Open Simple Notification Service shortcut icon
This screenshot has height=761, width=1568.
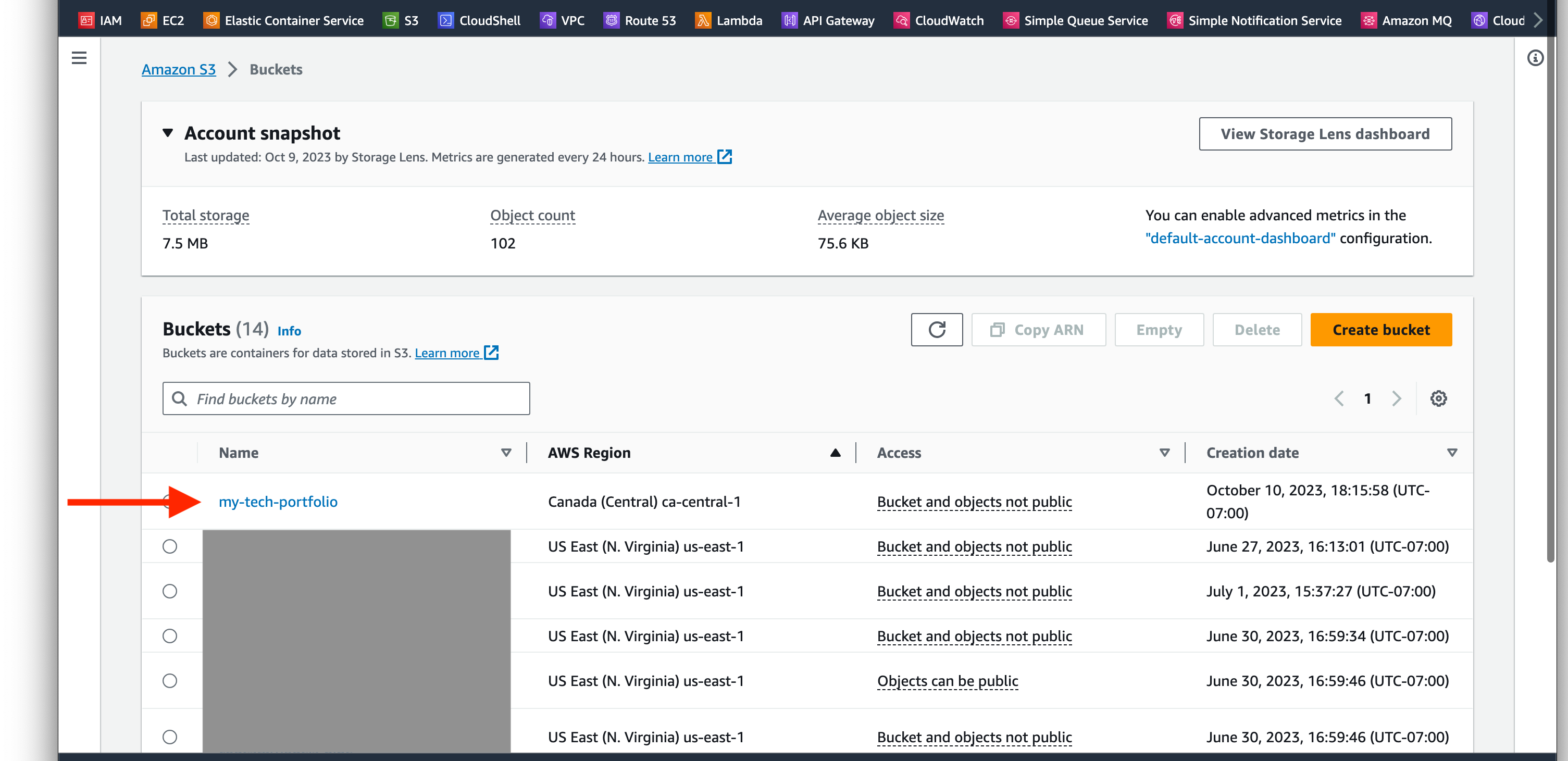[x=1175, y=20]
